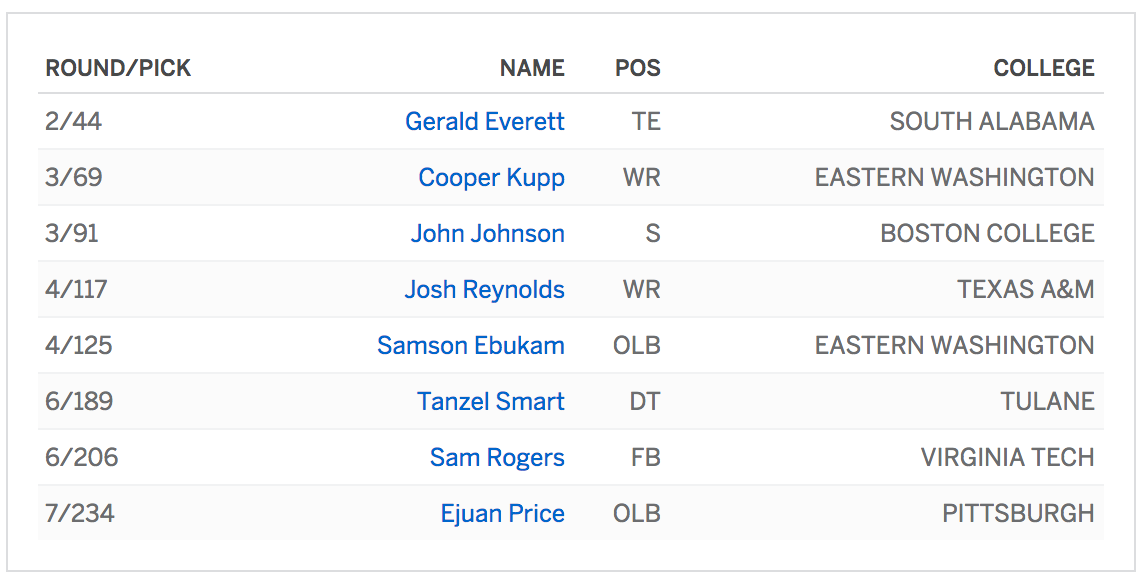The width and height of the screenshot is (1146, 582).
Task: Click the ROUND/PICK column header
Action: (x=118, y=68)
